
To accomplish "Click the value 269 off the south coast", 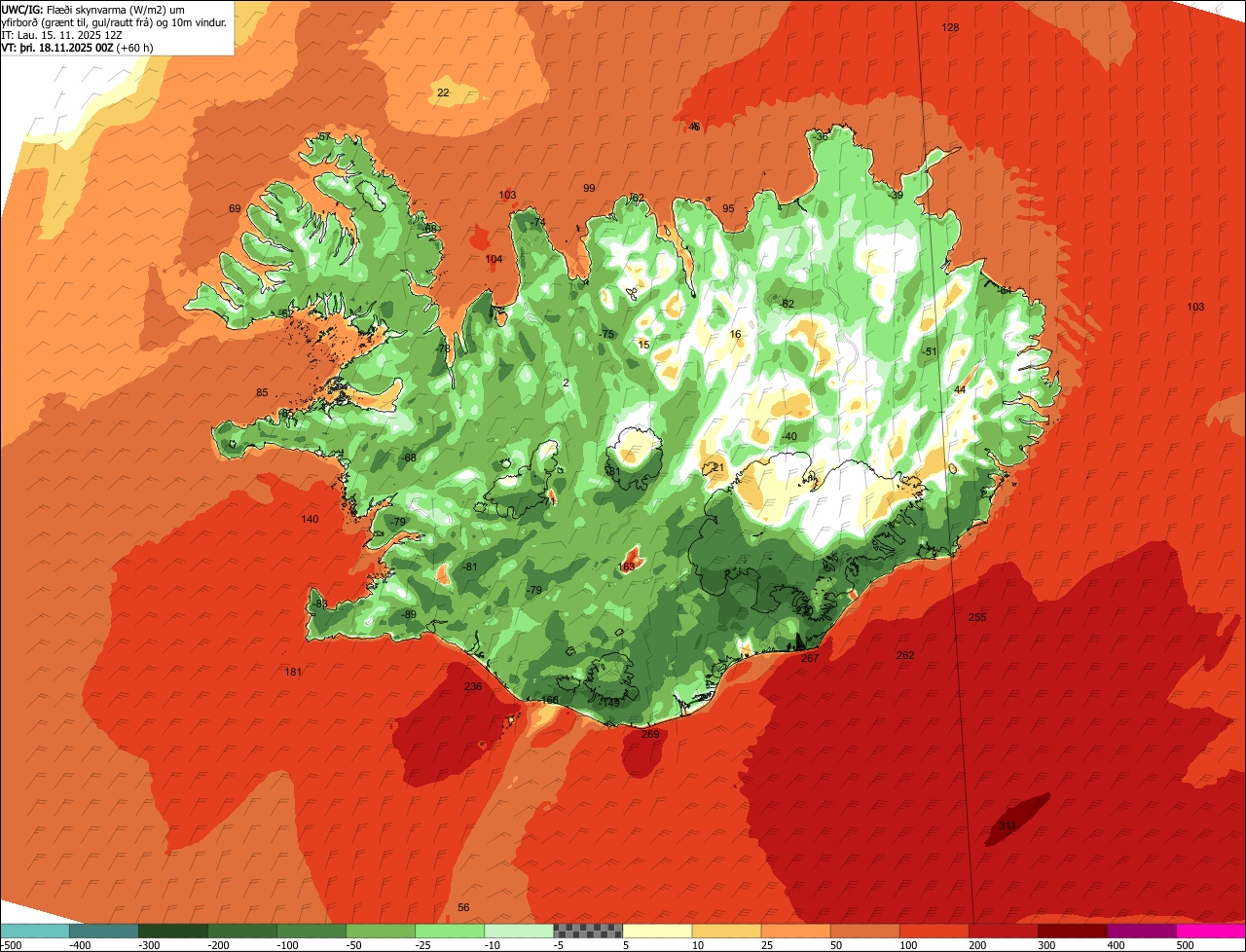I will point(650,734).
